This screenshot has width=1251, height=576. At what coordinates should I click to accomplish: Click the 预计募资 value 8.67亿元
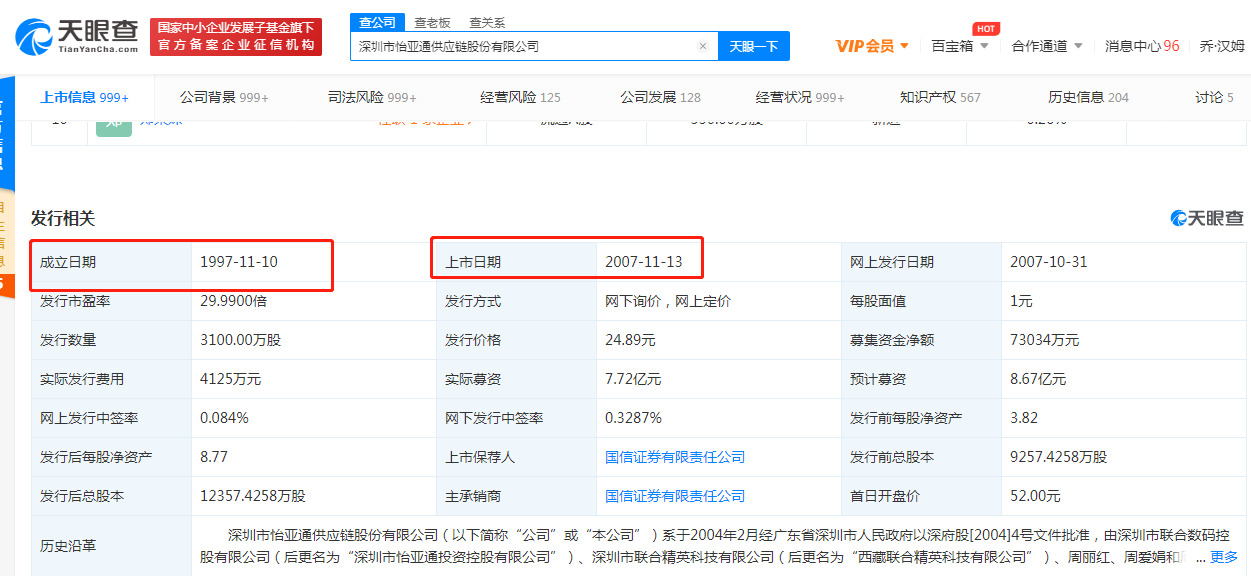pos(1038,379)
